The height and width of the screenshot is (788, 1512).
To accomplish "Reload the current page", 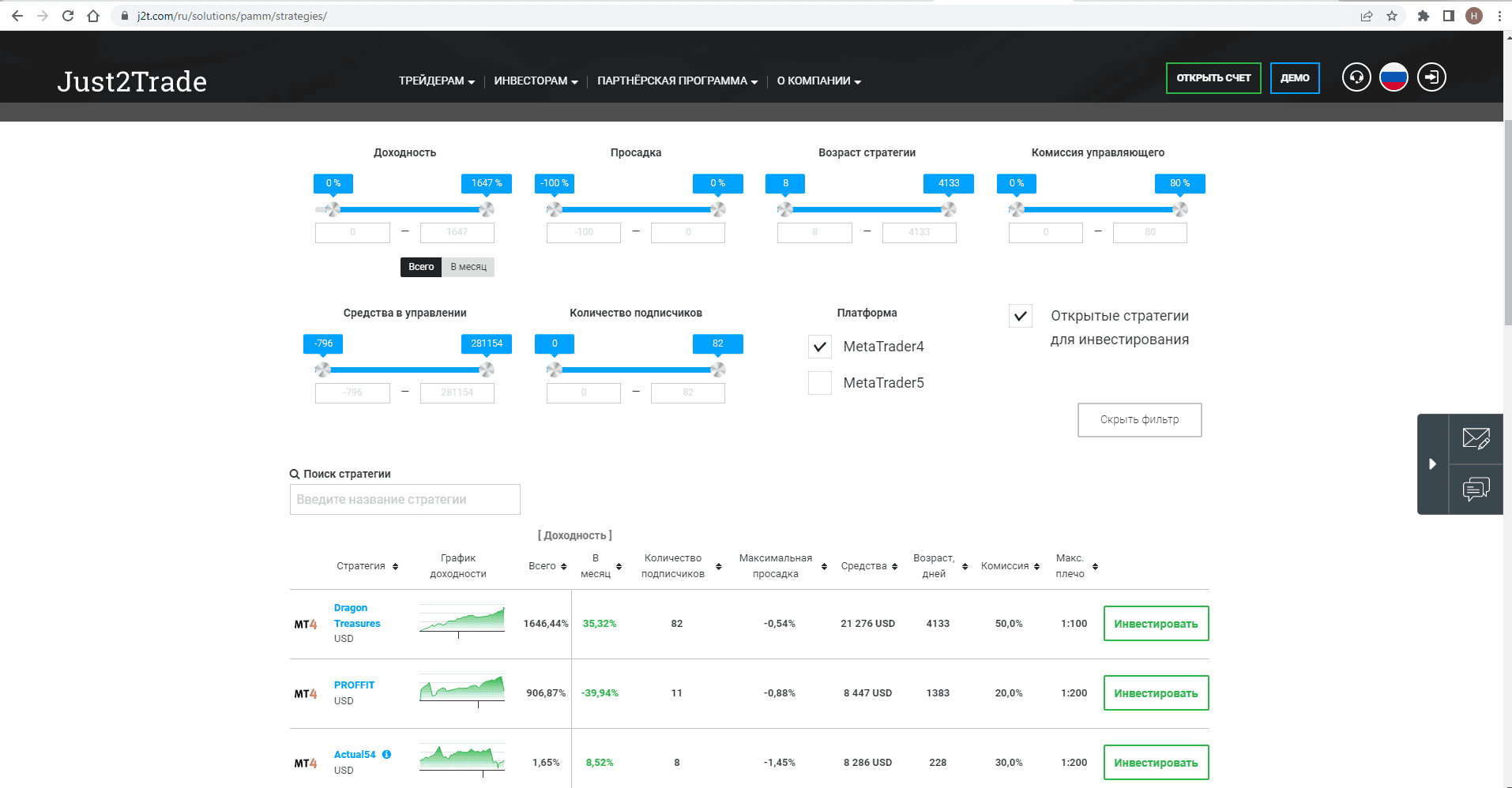I will [68, 16].
